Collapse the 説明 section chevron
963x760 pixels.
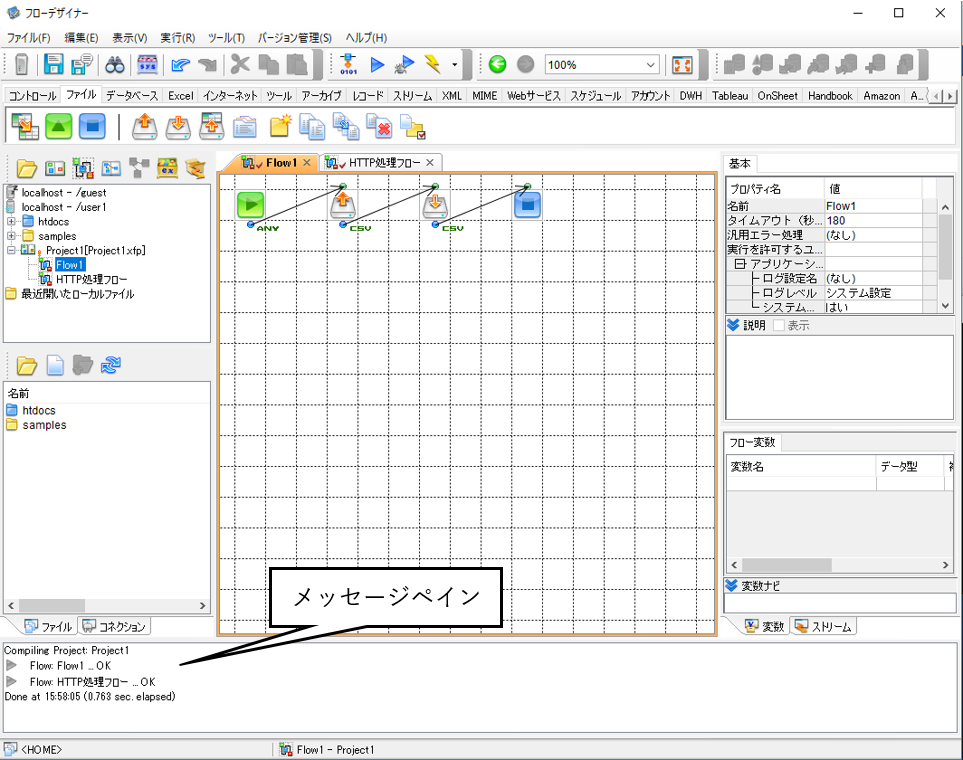pos(733,324)
